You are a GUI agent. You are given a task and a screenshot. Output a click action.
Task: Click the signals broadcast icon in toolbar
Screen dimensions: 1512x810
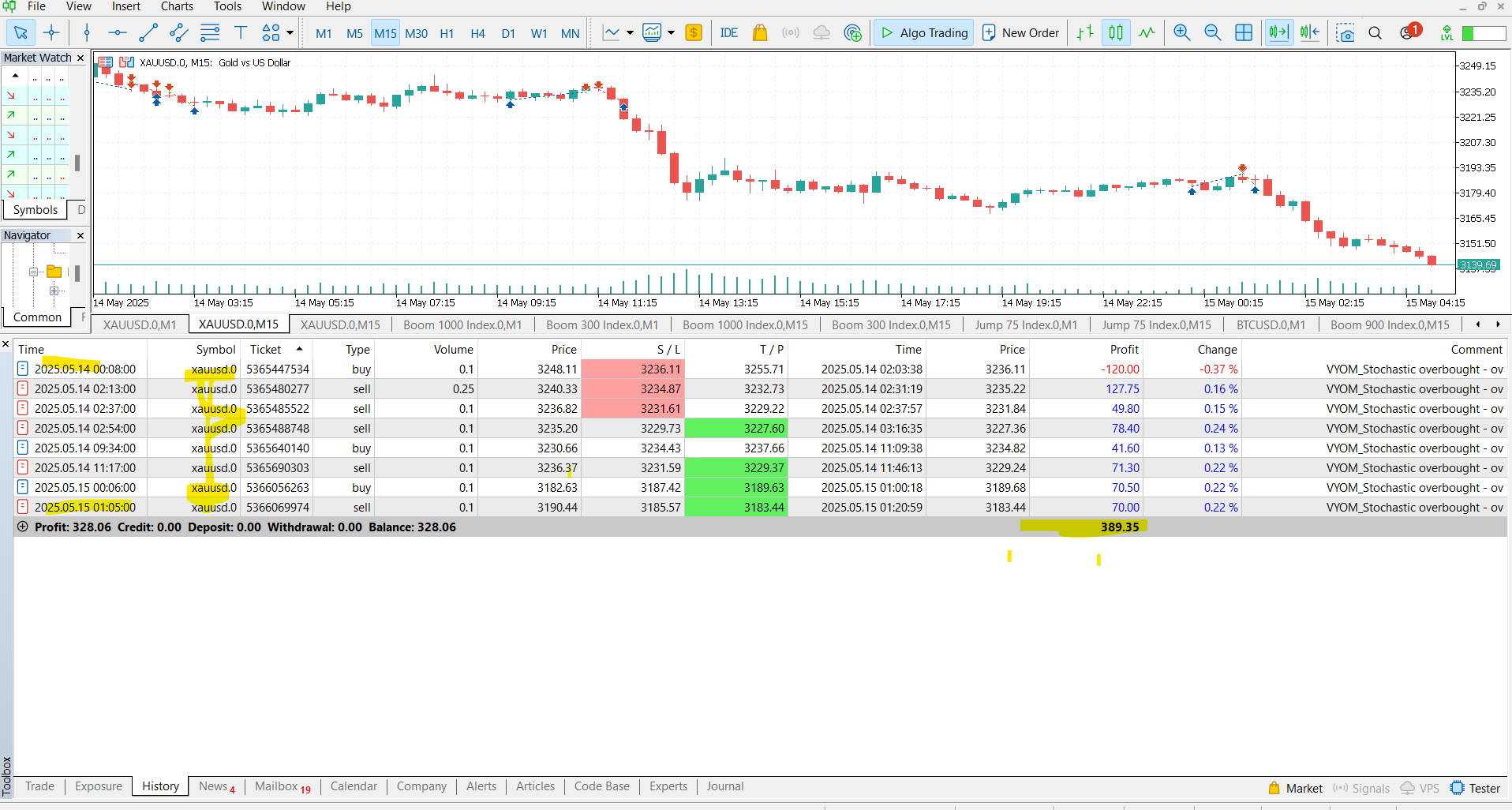(x=791, y=33)
